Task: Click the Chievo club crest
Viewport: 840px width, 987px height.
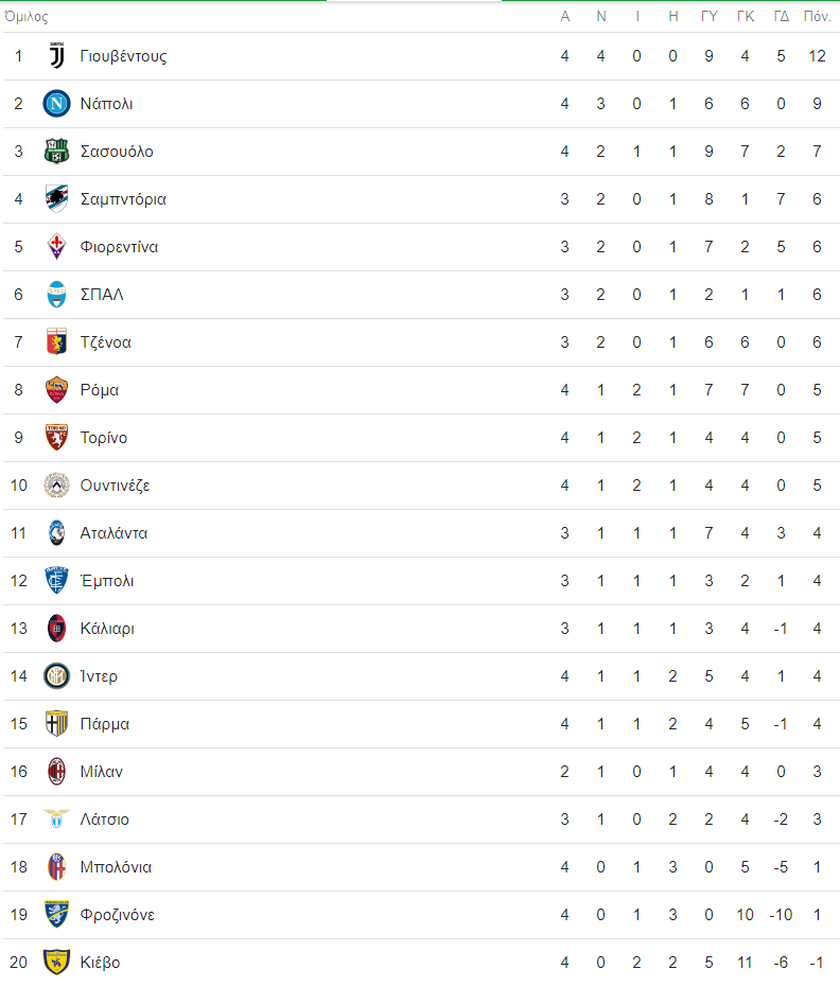Action: (x=57, y=962)
